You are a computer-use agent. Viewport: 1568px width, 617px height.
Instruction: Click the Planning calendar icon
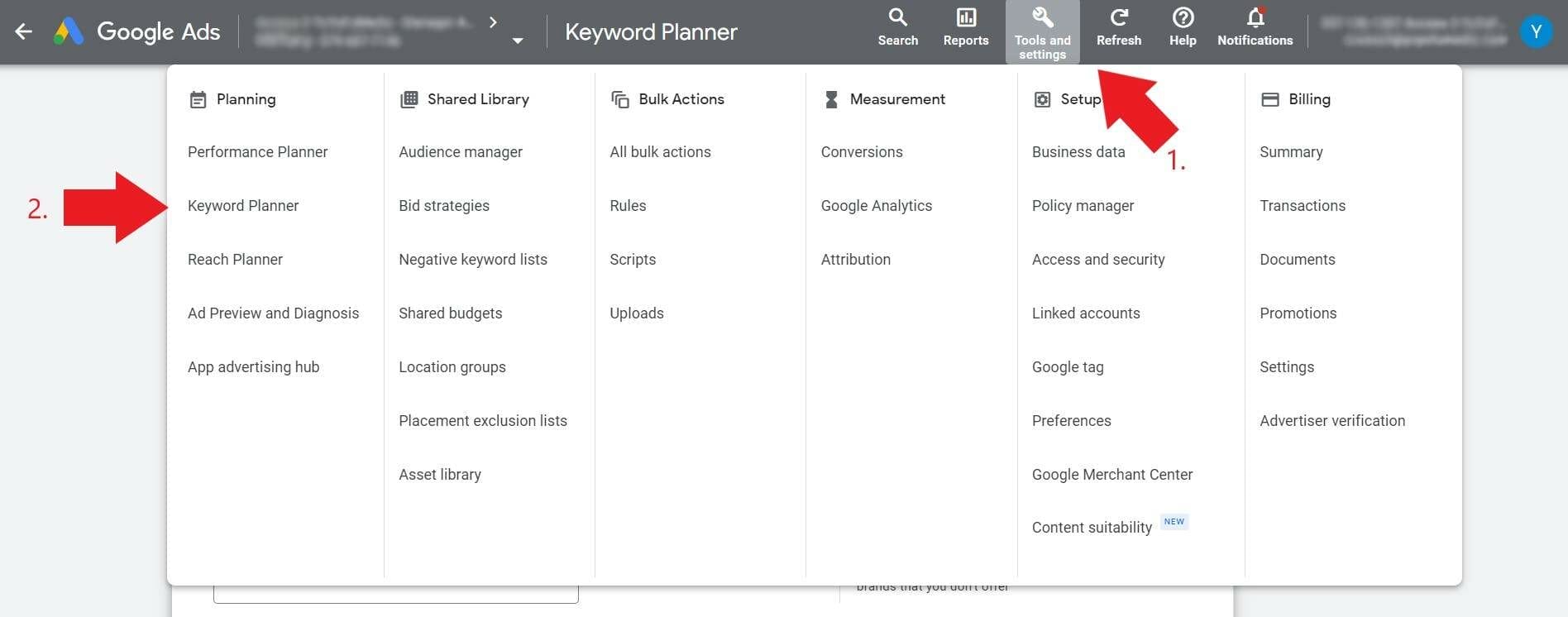(x=198, y=100)
